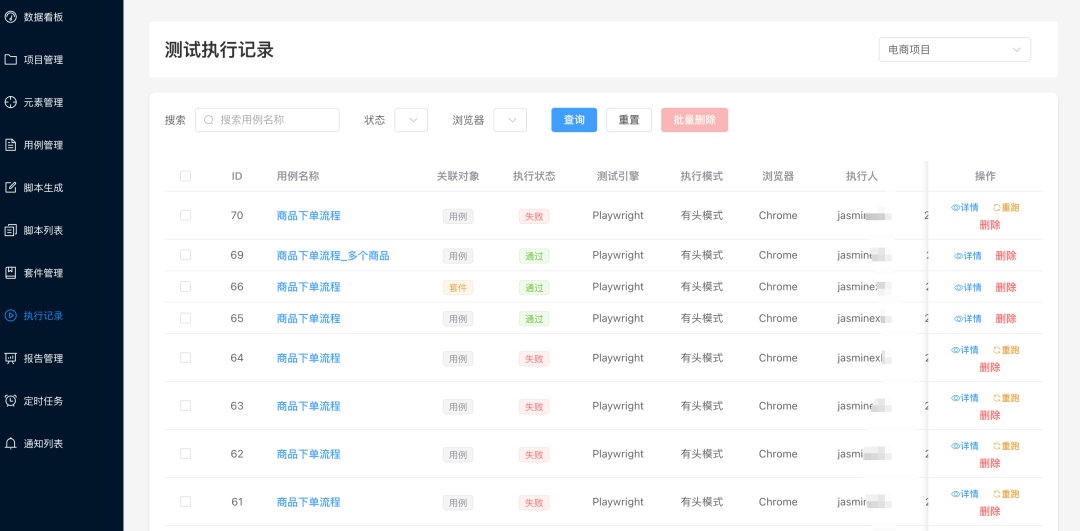Image resolution: width=1080 pixels, height=531 pixels.
Task: Delete record 61
Action: point(990,512)
